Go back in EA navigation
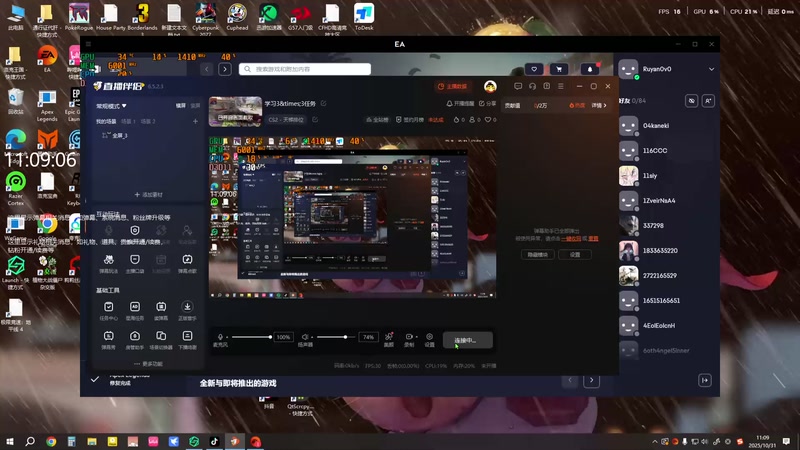 [207, 69]
